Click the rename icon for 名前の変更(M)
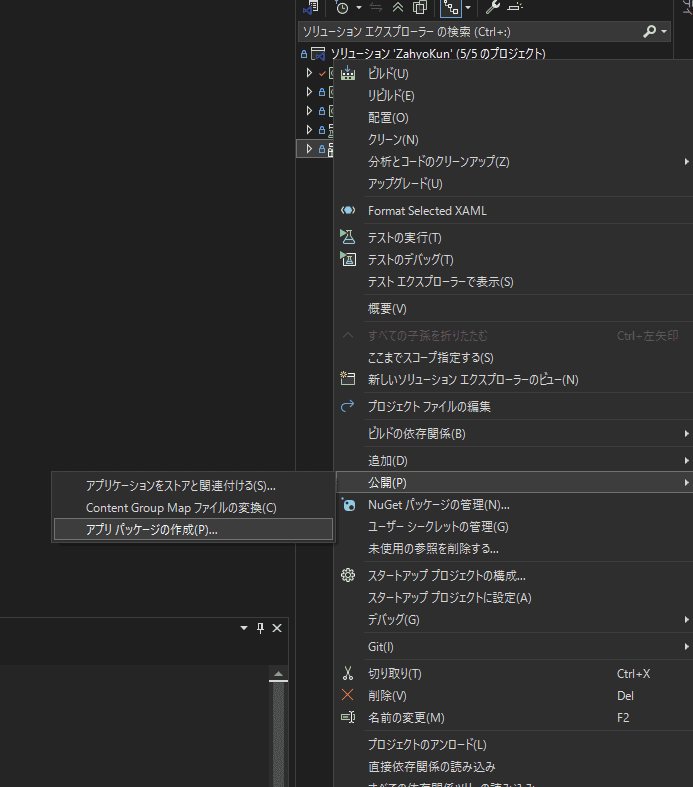The height and width of the screenshot is (787, 693). [x=348, y=717]
